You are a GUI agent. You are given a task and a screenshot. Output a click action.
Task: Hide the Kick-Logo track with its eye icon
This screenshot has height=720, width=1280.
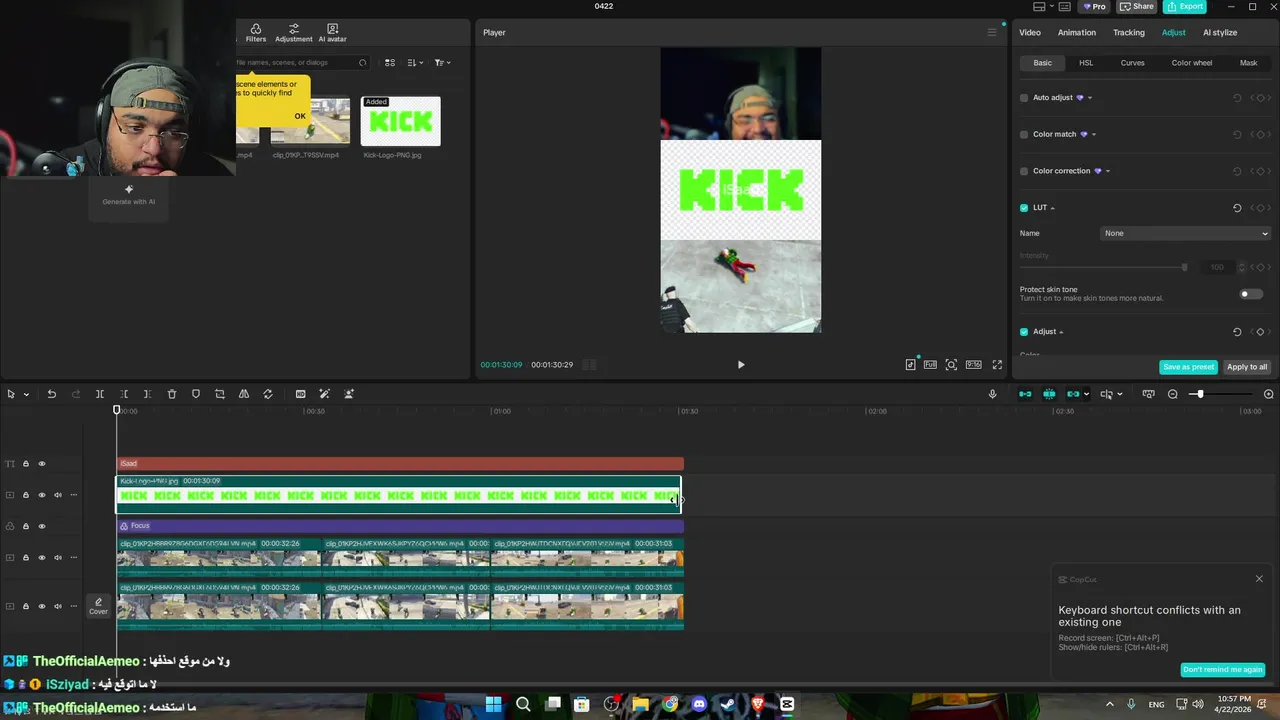tap(42, 495)
